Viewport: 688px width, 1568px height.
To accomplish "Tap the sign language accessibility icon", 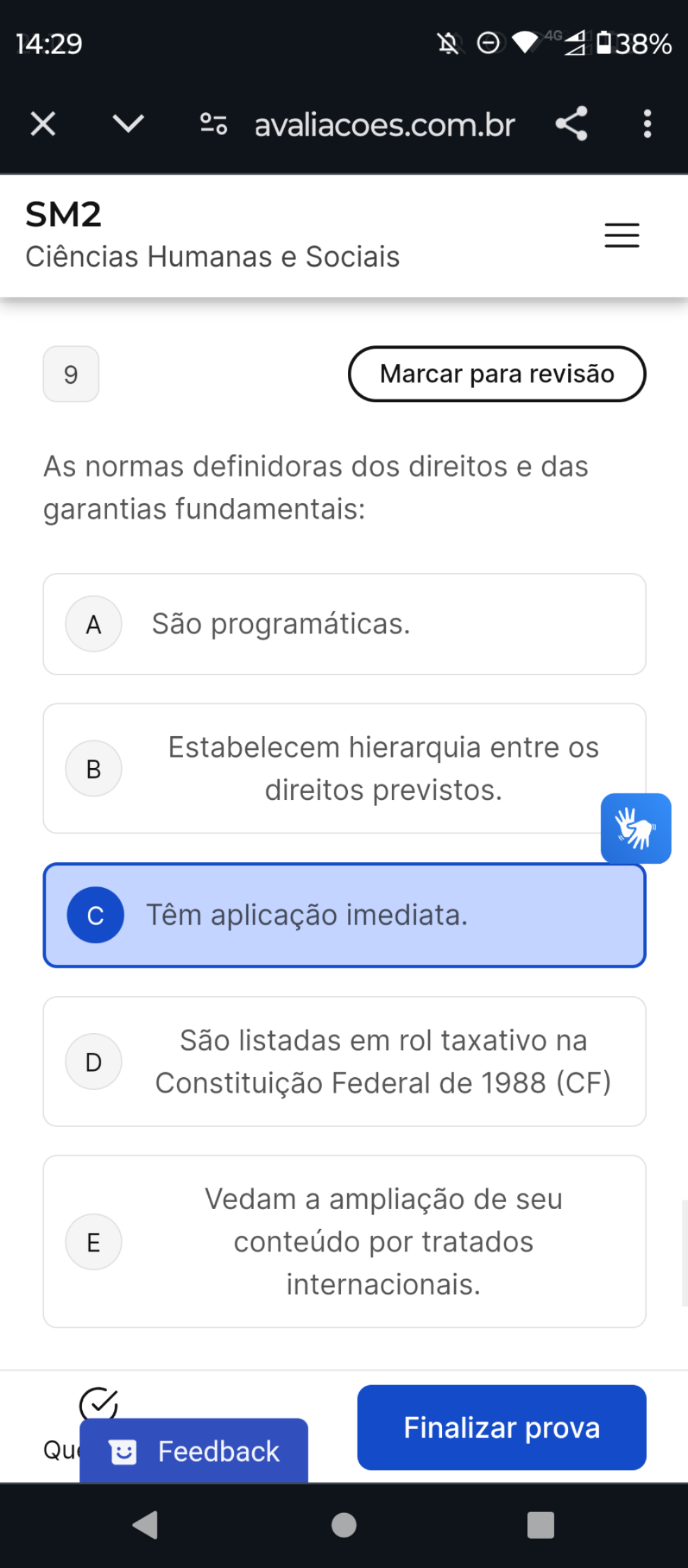I will click(x=635, y=828).
